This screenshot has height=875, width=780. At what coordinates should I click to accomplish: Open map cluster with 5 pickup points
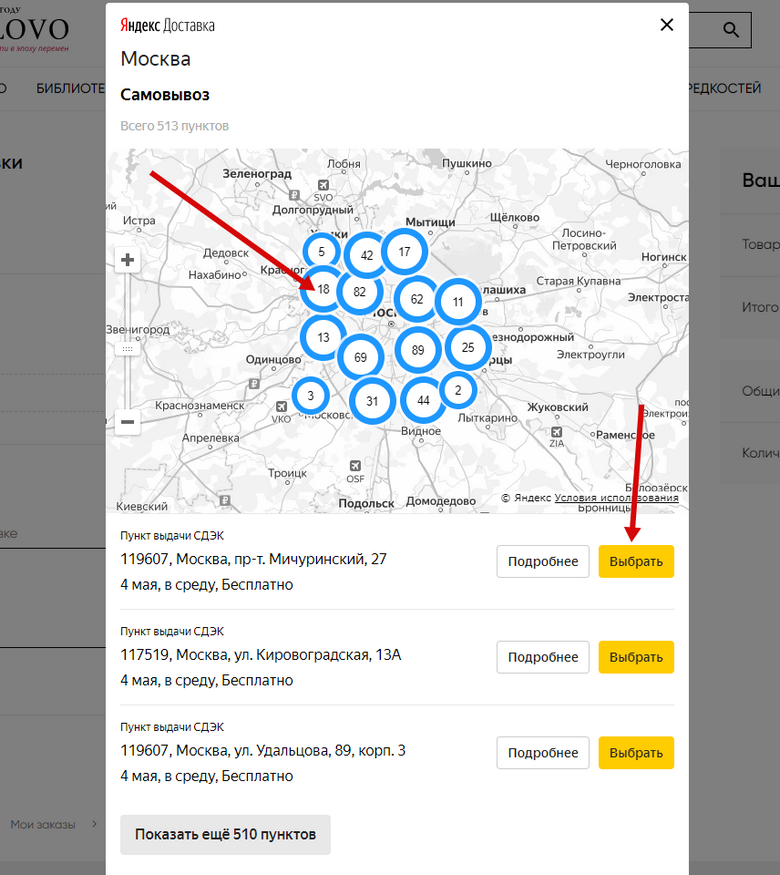coord(321,252)
